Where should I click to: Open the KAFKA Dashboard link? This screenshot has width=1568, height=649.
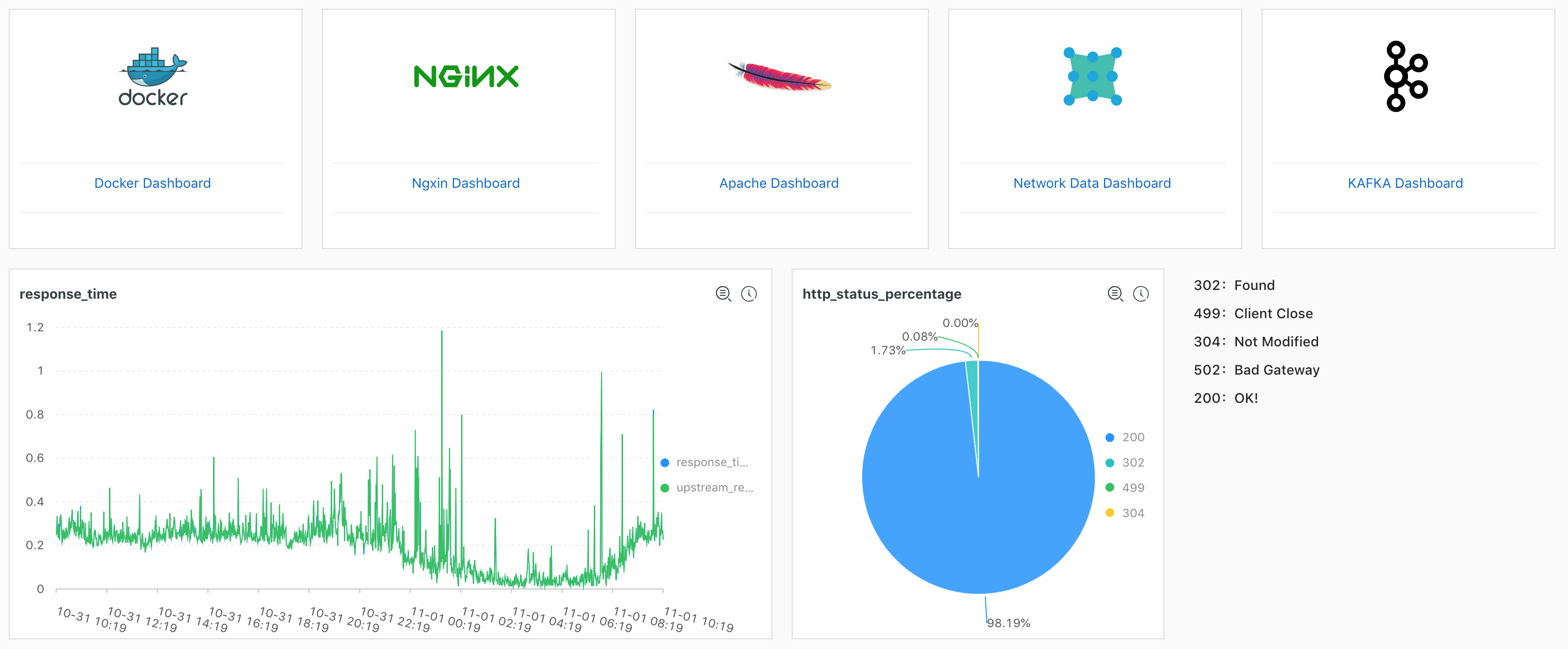click(1406, 183)
